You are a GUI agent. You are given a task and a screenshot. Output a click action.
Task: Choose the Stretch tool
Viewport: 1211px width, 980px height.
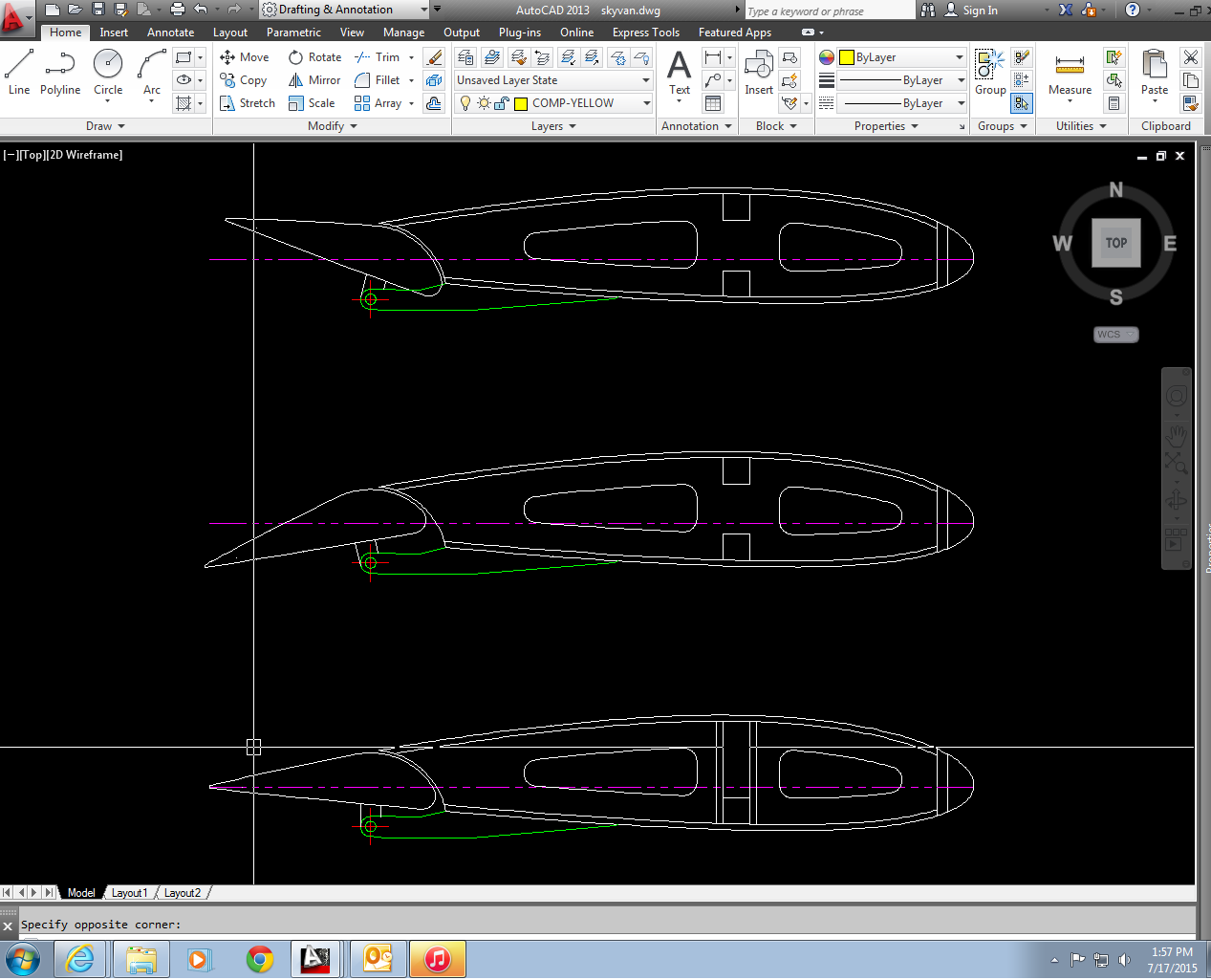coord(247,103)
